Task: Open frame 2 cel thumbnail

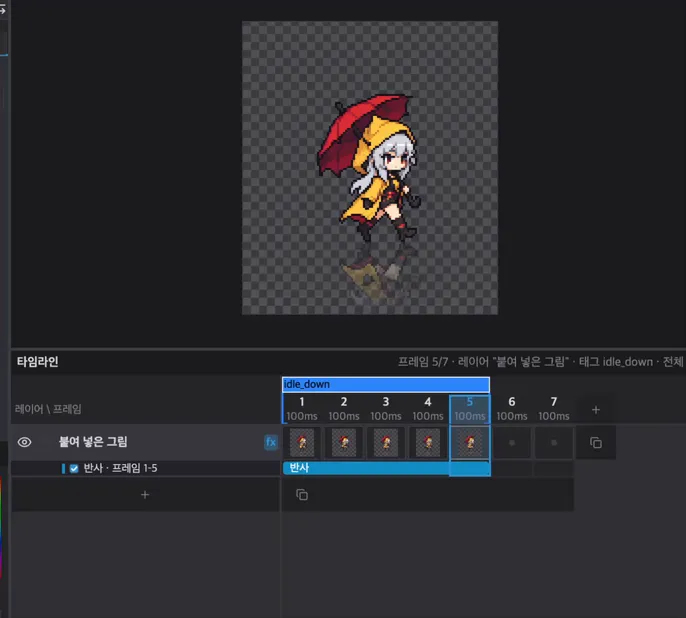Action: click(344, 443)
